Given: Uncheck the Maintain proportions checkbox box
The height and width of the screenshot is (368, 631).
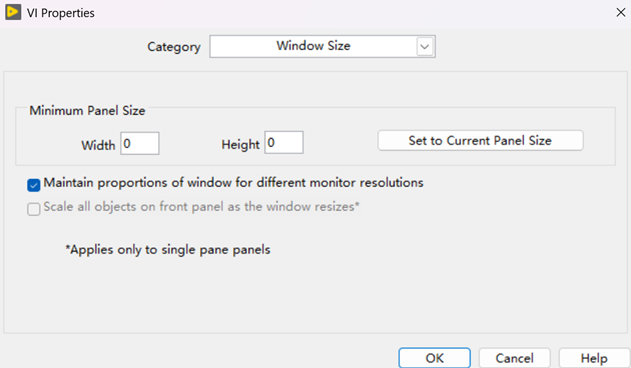Looking at the screenshot, I should (34, 185).
